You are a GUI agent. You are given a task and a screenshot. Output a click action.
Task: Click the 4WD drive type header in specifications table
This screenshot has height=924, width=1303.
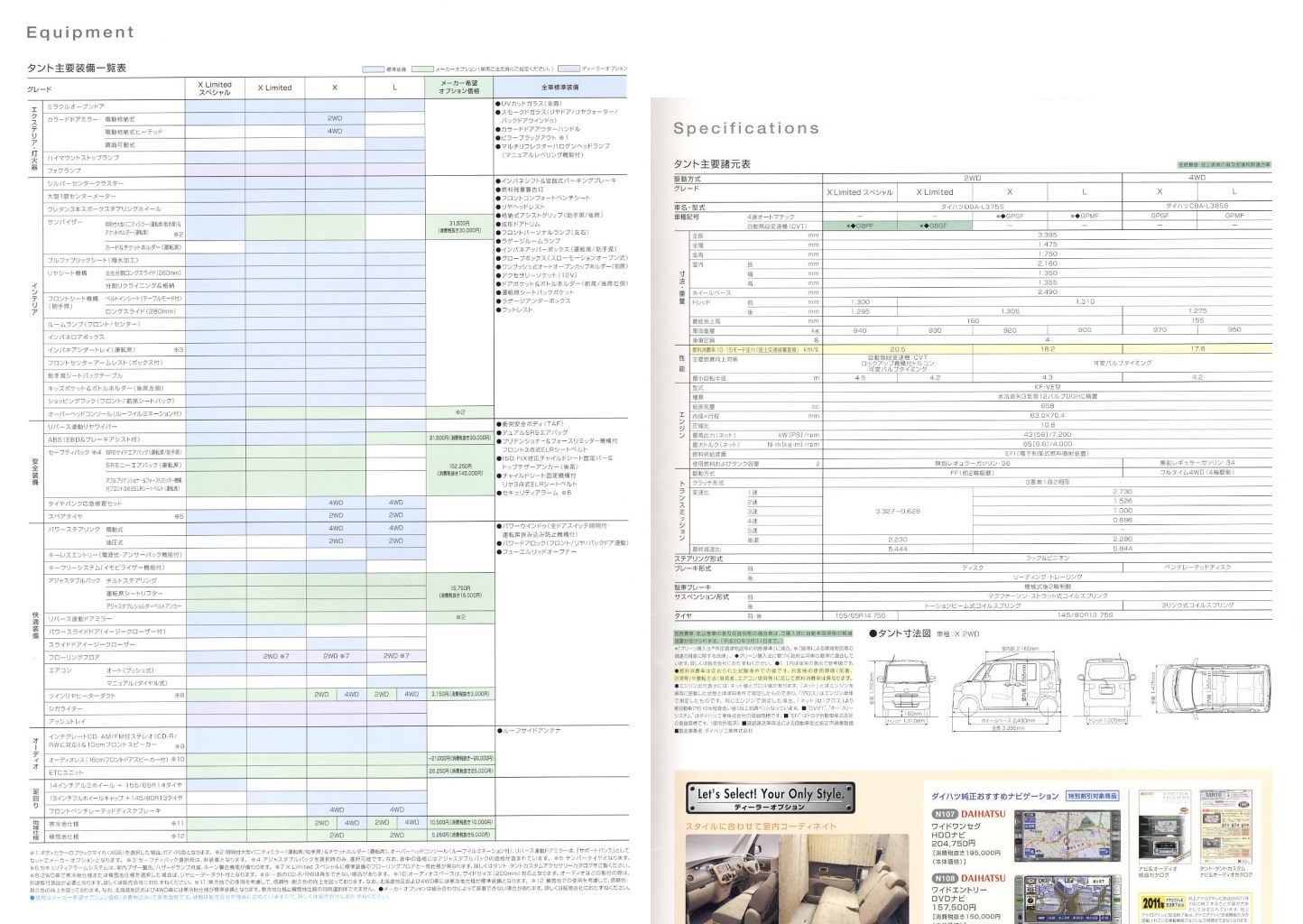pos(1197,178)
